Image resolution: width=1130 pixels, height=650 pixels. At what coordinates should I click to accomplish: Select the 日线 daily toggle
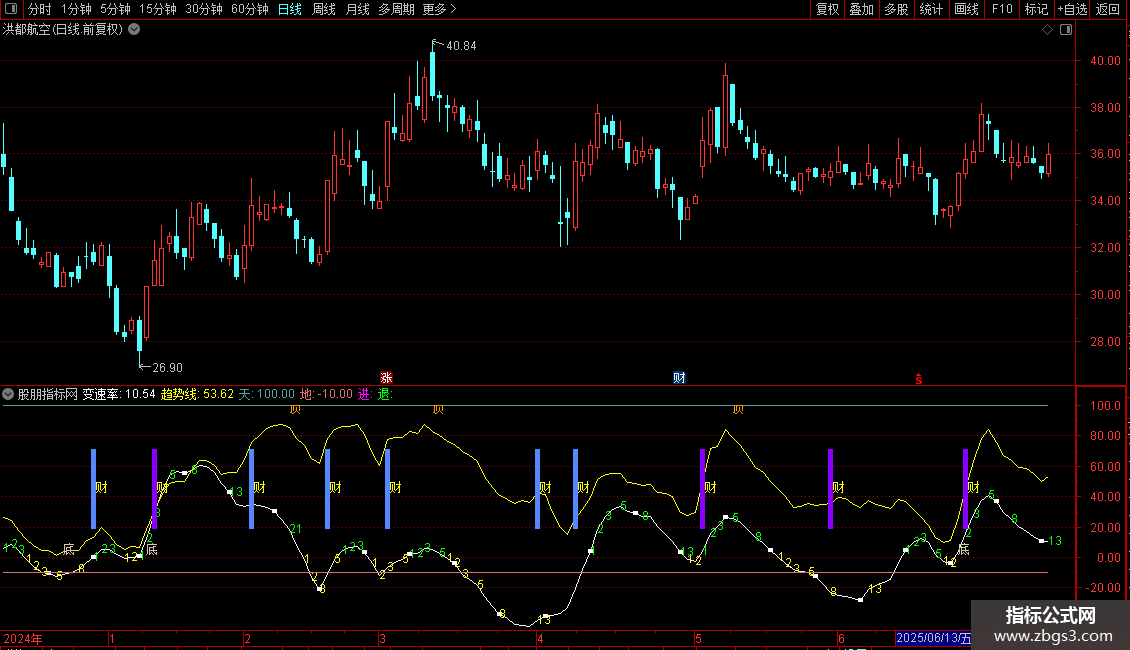point(289,10)
